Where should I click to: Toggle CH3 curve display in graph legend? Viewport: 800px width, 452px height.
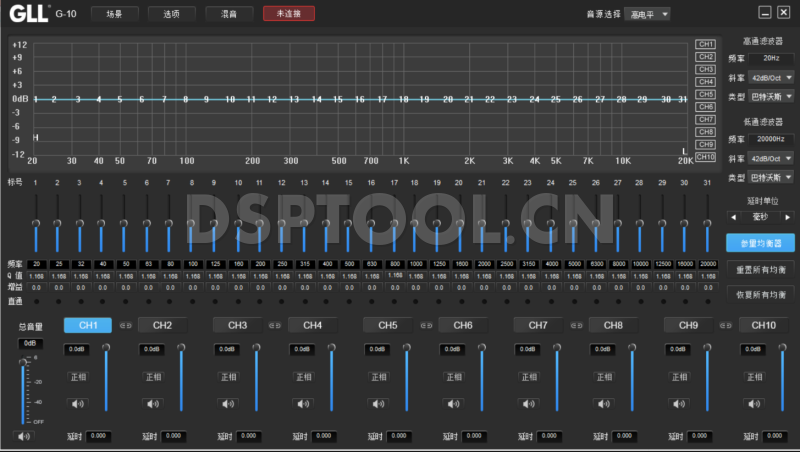click(705, 69)
